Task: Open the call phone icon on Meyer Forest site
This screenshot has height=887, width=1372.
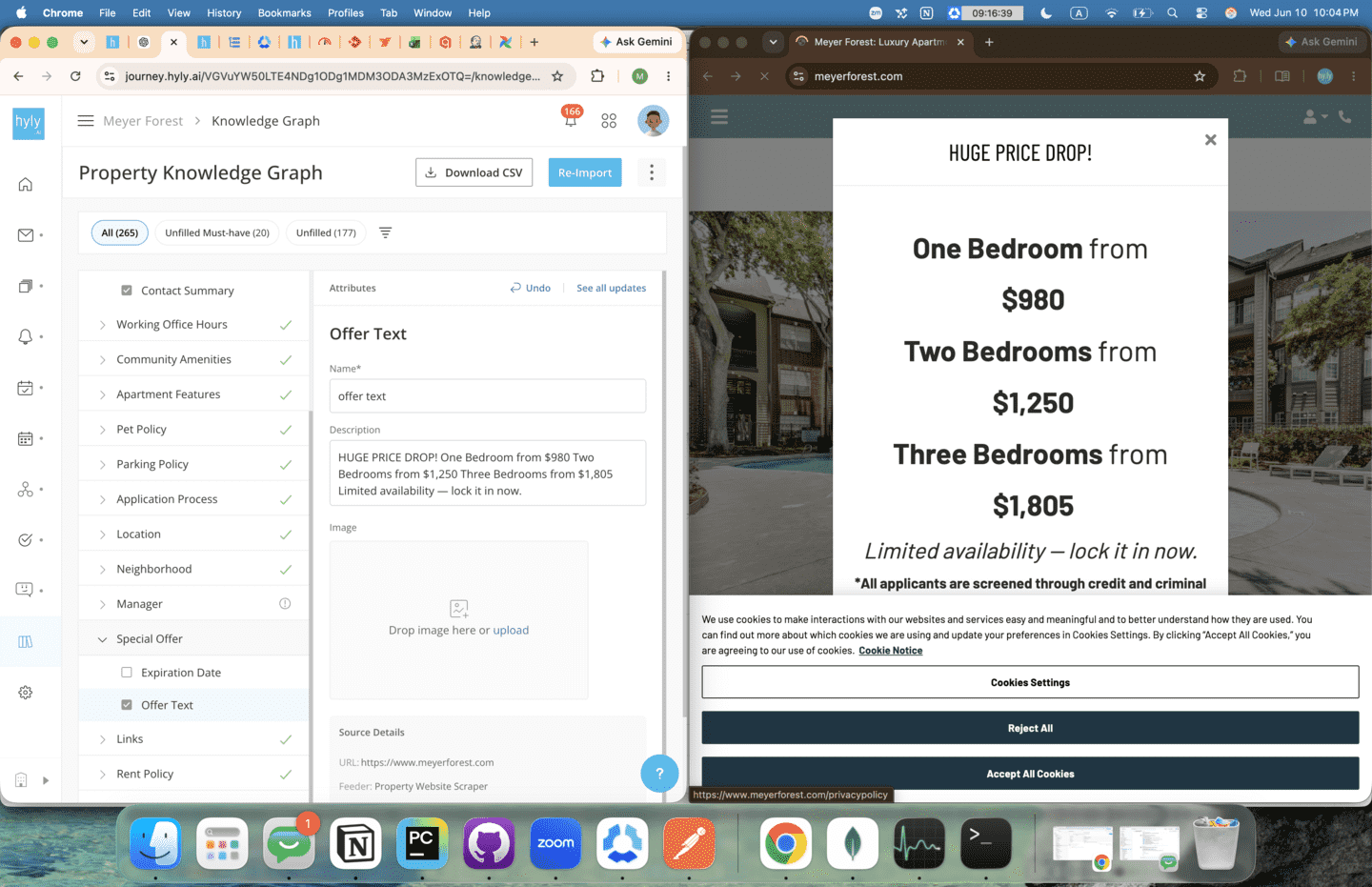Action: point(1344,117)
